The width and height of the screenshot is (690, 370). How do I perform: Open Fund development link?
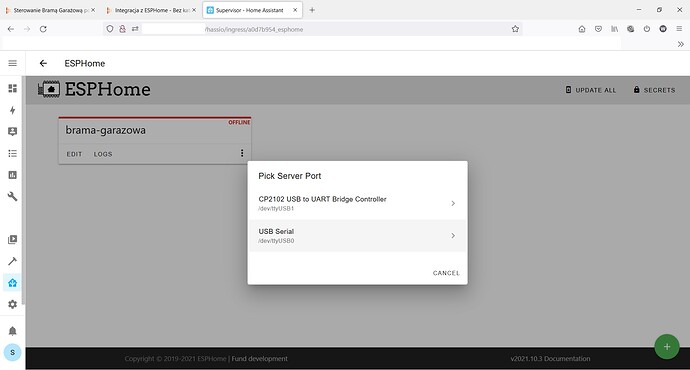[260, 359]
